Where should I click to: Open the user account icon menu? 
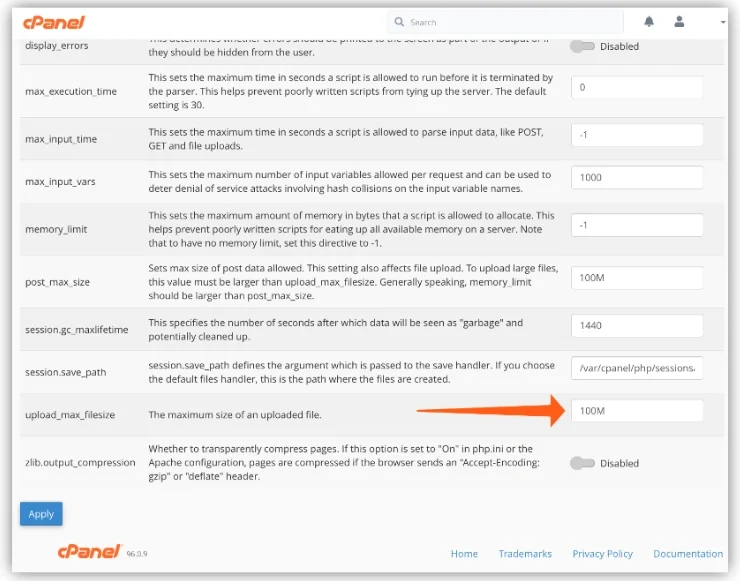coord(680,21)
